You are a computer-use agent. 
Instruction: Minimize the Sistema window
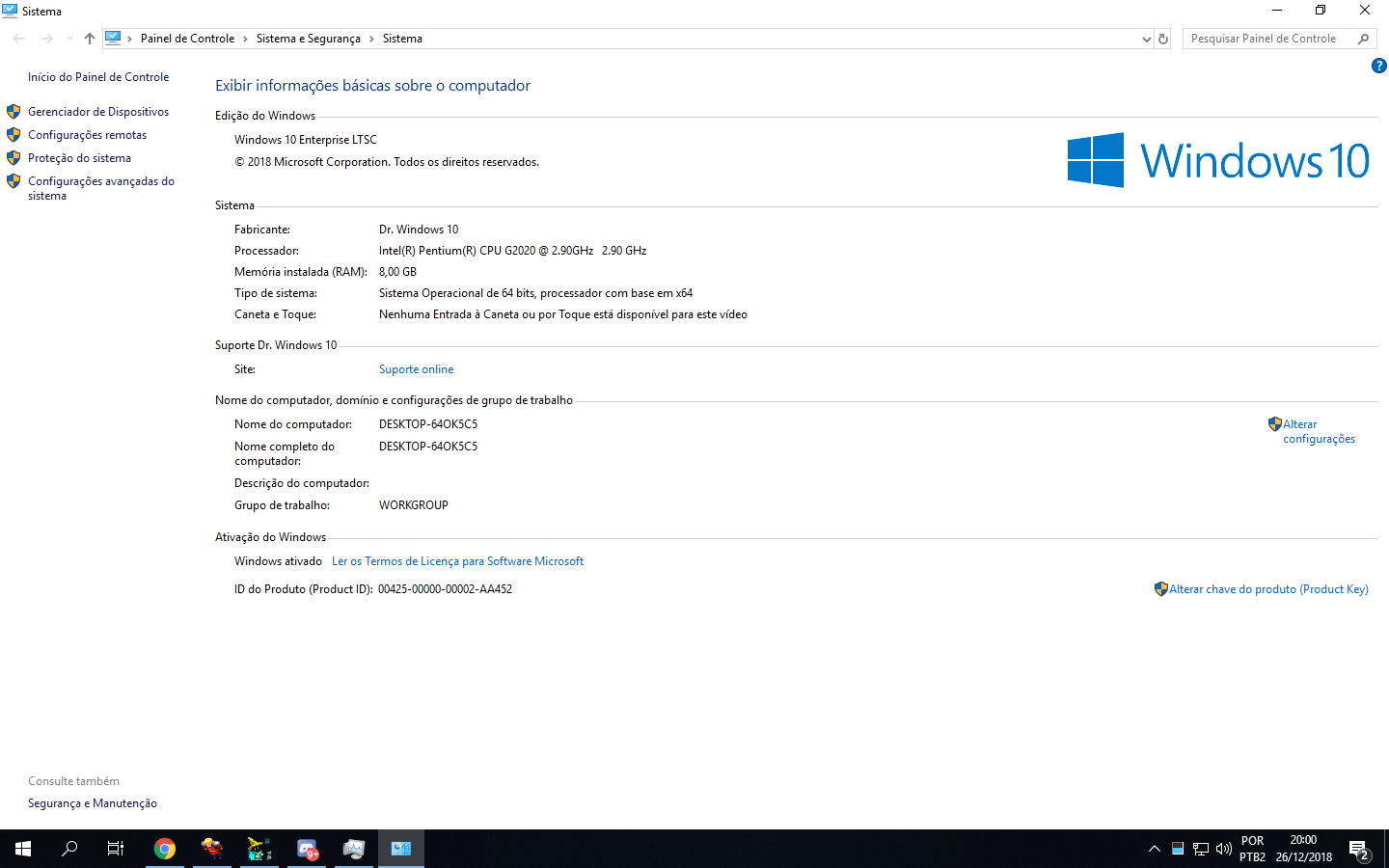[1277, 11]
